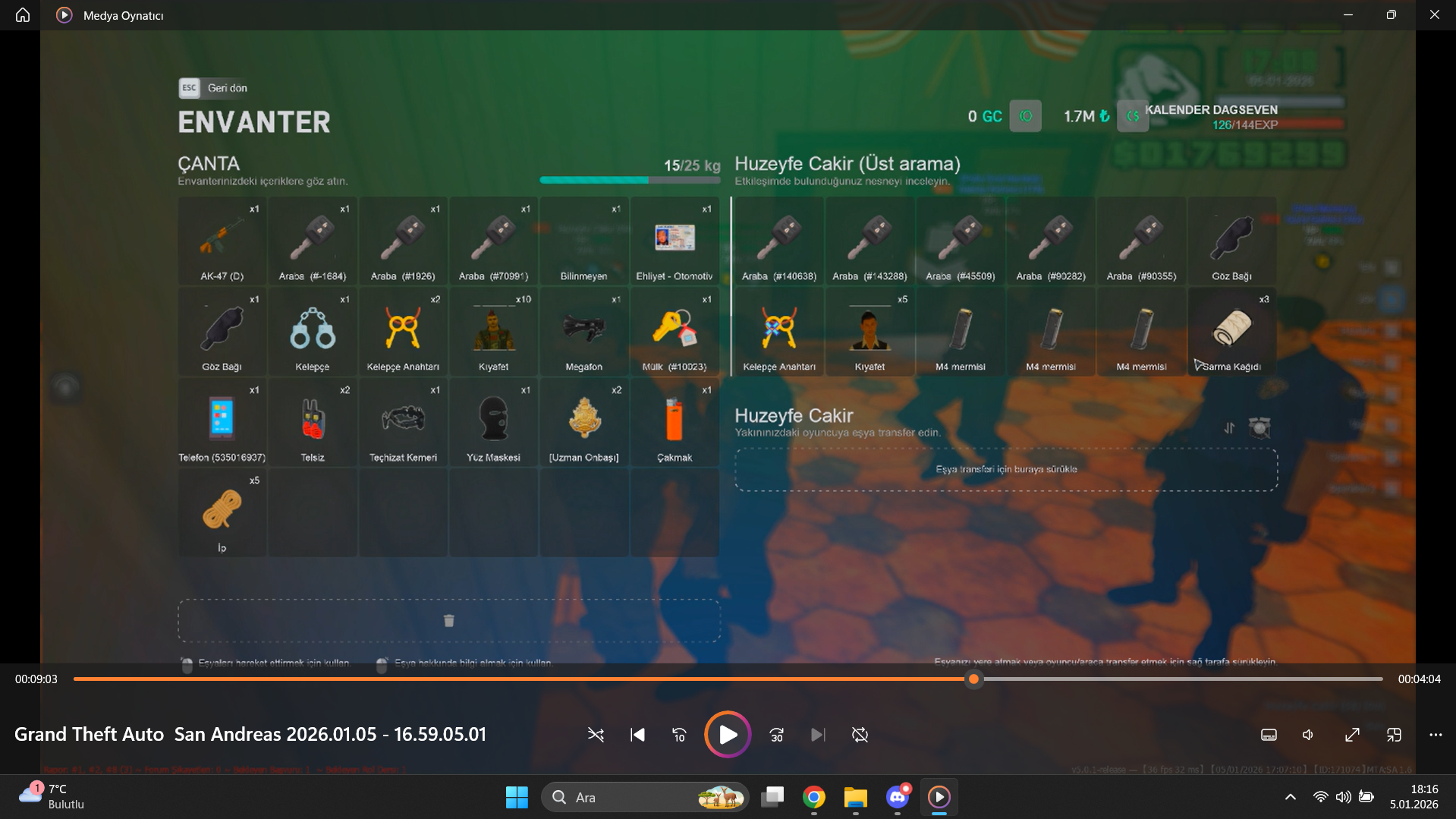Open the weather widget
Image resolution: width=1456 pixels, height=819 pixels.
click(x=52, y=797)
